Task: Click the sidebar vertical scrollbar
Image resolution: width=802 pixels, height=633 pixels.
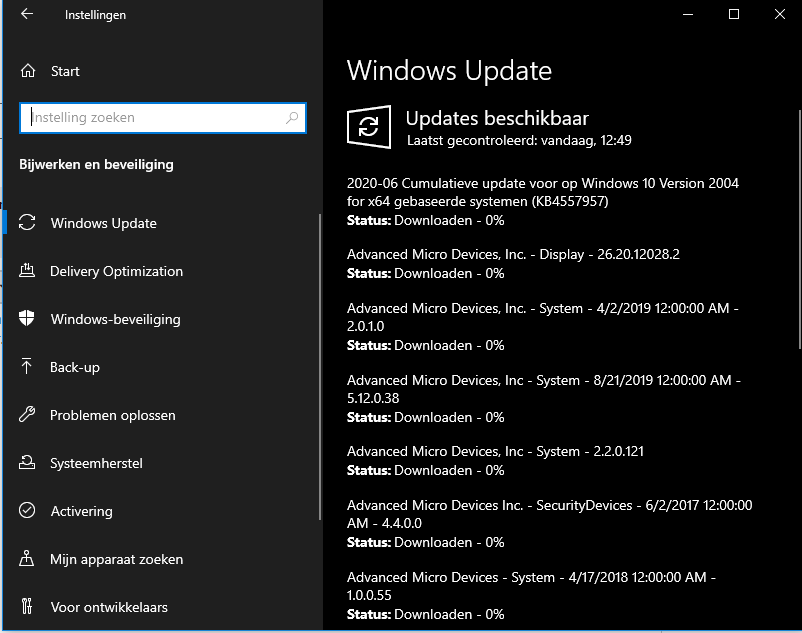Action: 320,367
